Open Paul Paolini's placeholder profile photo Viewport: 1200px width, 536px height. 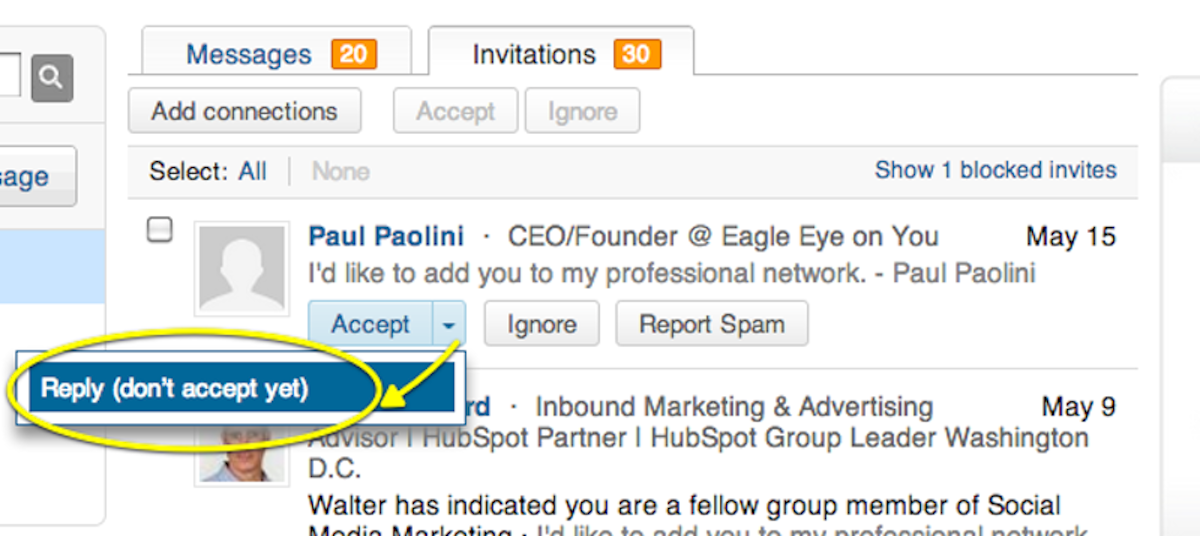click(x=244, y=267)
